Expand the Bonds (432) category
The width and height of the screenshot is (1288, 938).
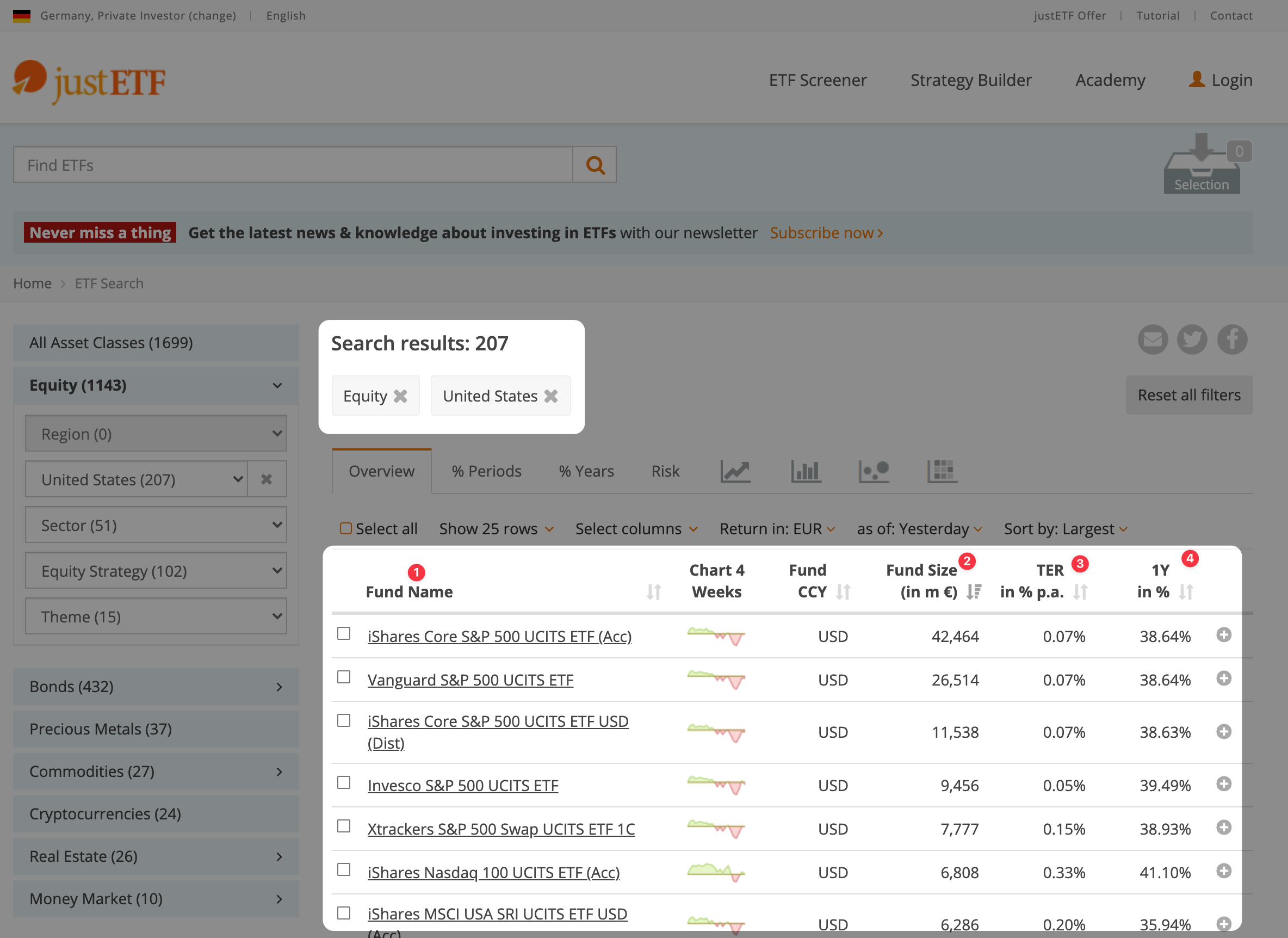[x=156, y=687]
